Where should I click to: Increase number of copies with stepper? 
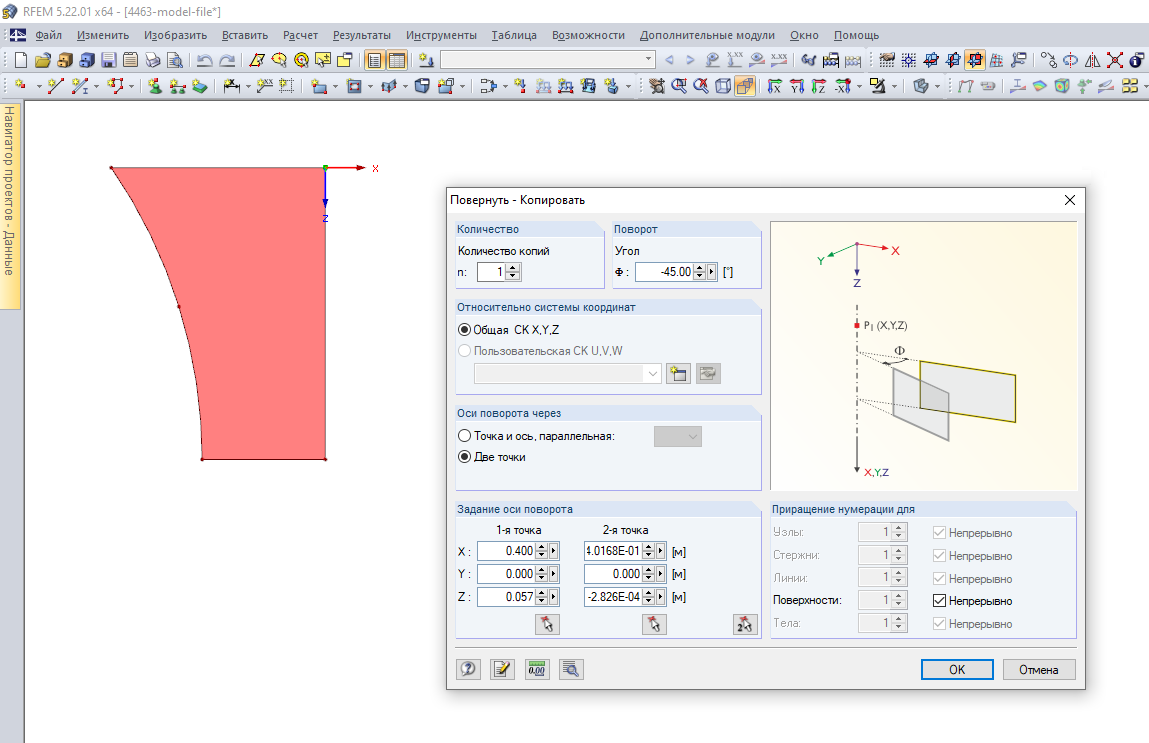click(514, 268)
